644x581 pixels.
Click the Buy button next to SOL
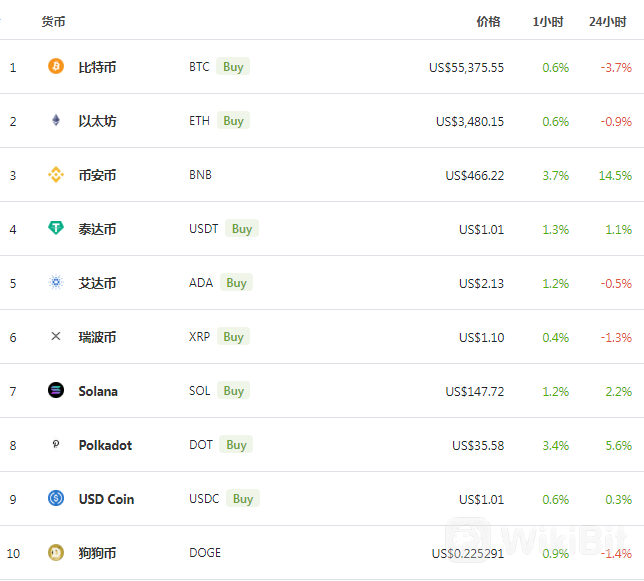point(233,390)
